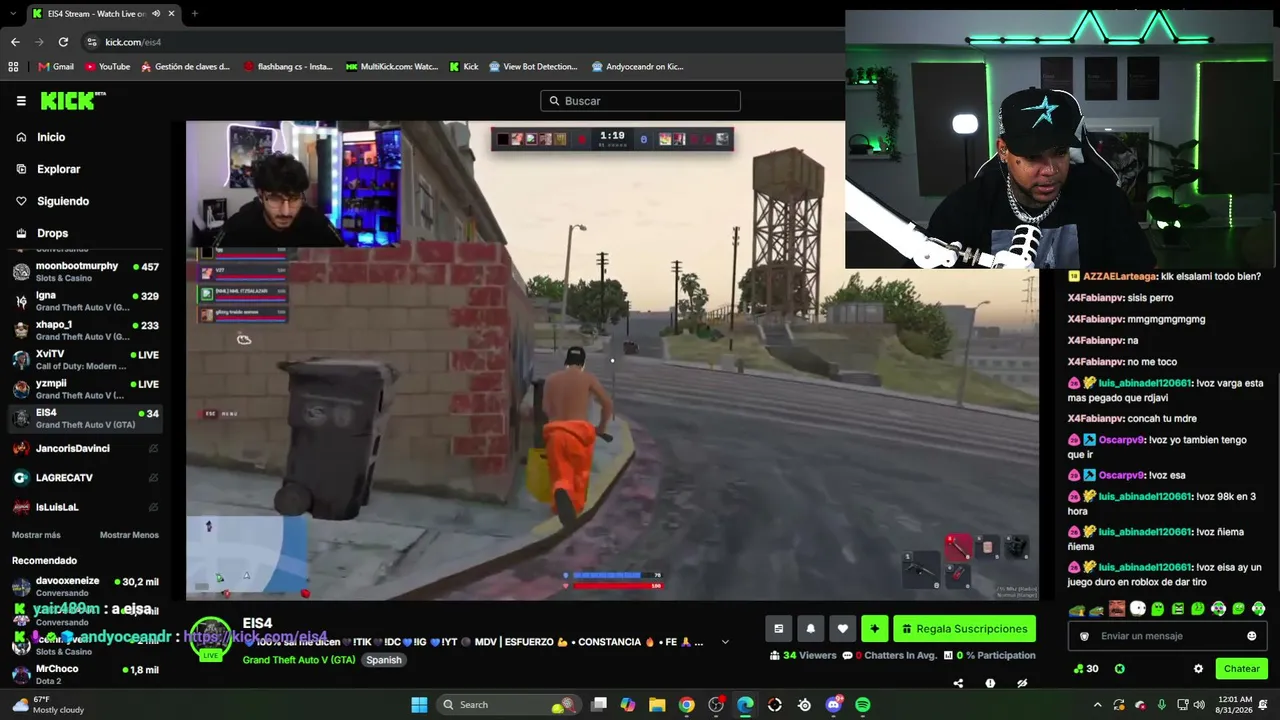
Task: Go back using the browser back arrow
Action: [15, 42]
